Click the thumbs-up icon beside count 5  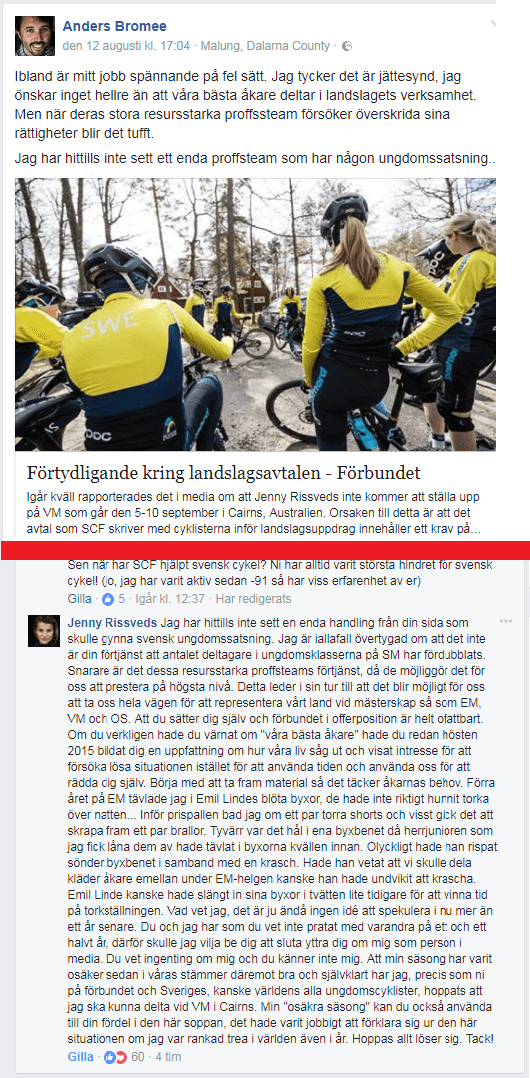[x=109, y=599]
